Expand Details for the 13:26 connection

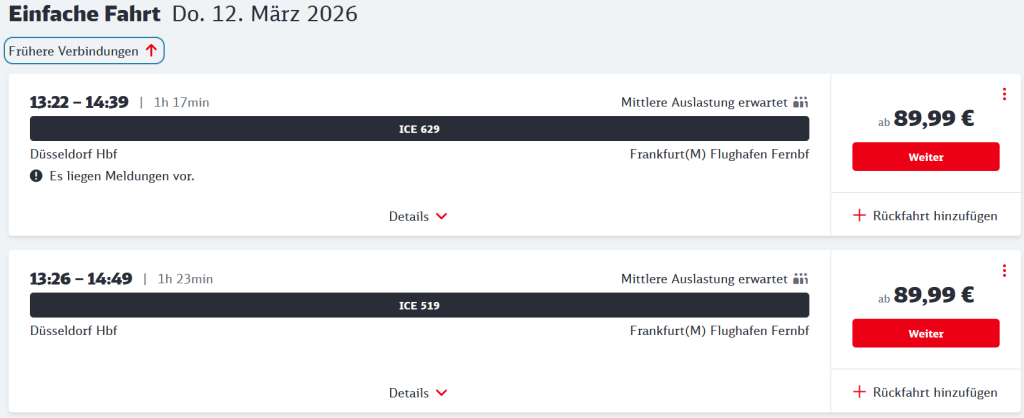418,393
